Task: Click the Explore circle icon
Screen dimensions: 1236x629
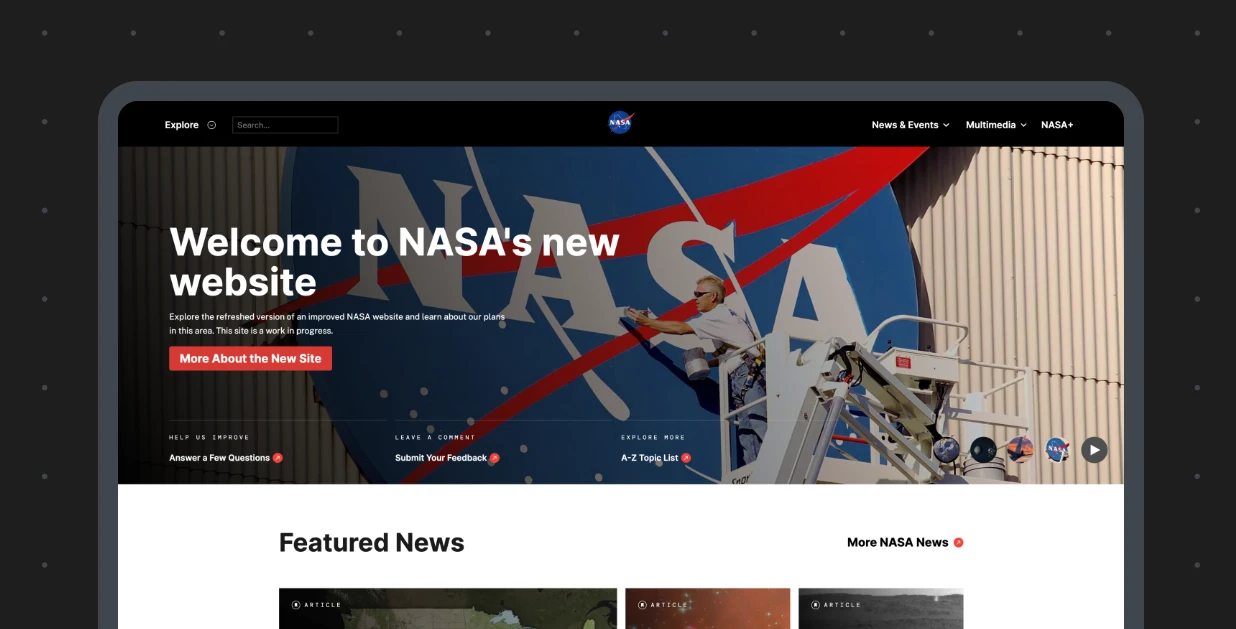Action: tap(211, 125)
